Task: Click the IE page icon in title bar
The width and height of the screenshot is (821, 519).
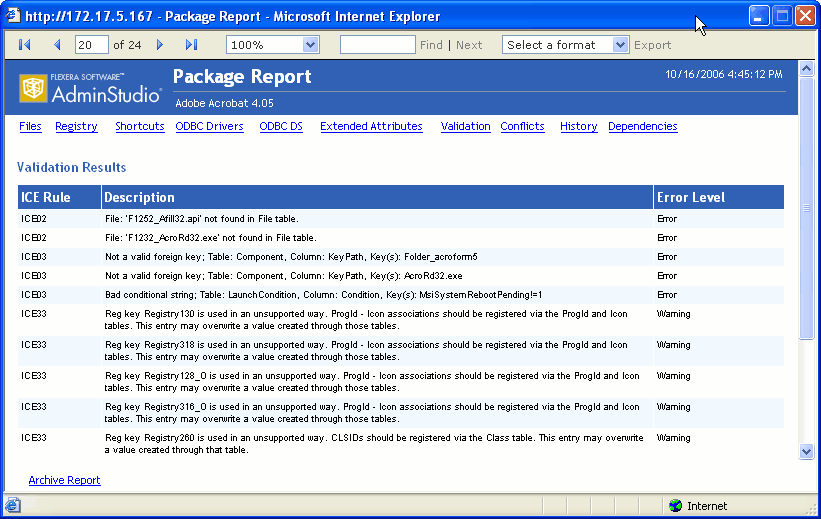Action: [x=14, y=16]
